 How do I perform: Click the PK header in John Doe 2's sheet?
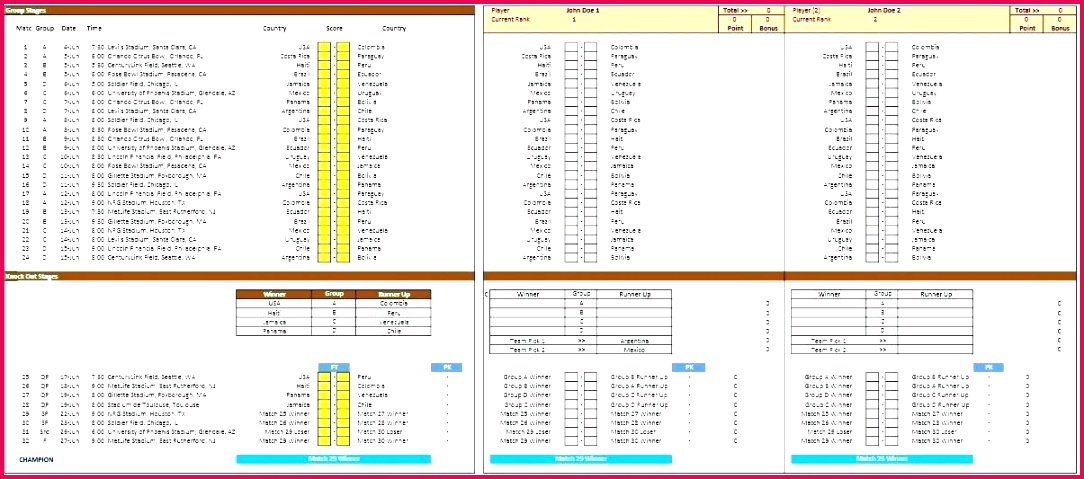[989, 368]
